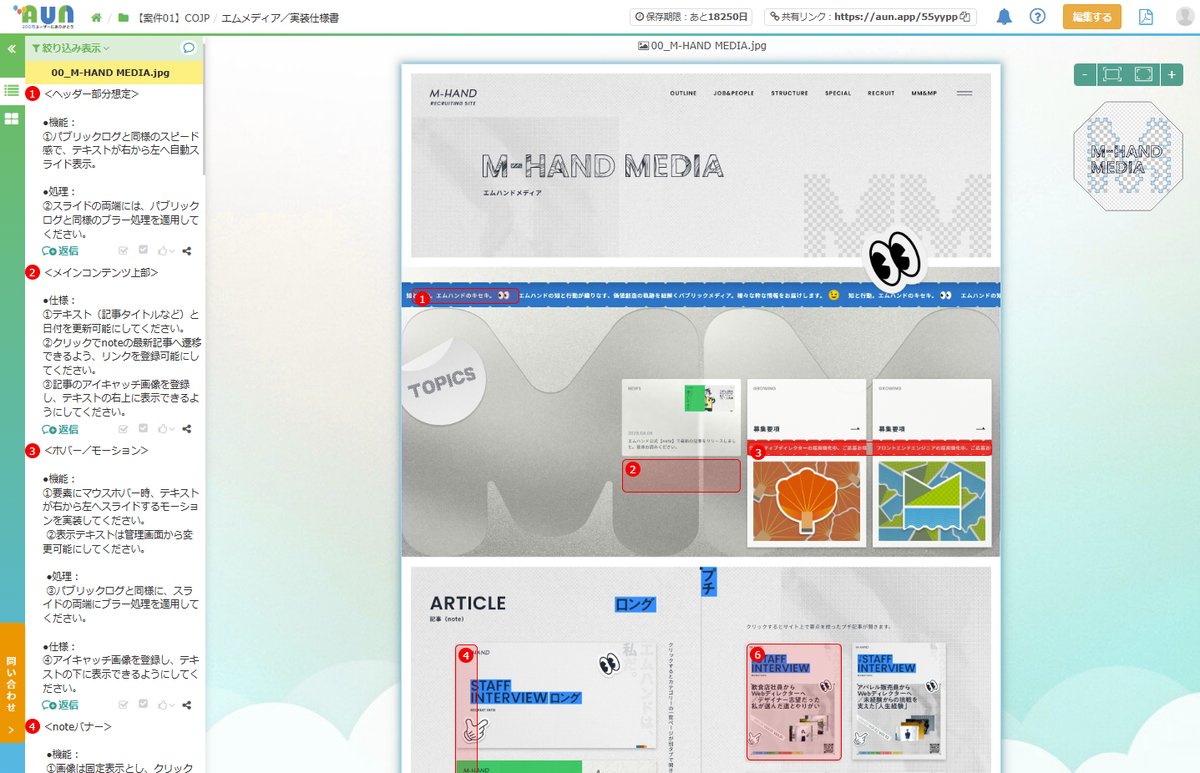This screenshot has width=1200, height=773.
Task: Open the エムメディア／実装仕様書 breadcrumb
Action: [x=279, y=18]
